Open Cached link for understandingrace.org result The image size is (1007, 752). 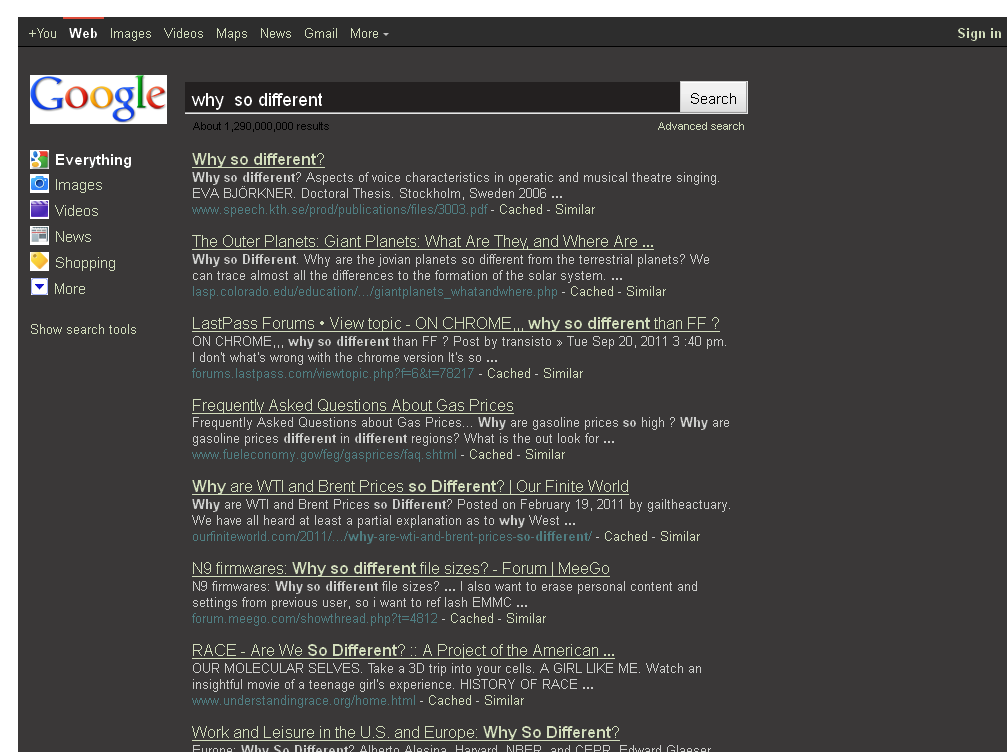tap(450, 701)
